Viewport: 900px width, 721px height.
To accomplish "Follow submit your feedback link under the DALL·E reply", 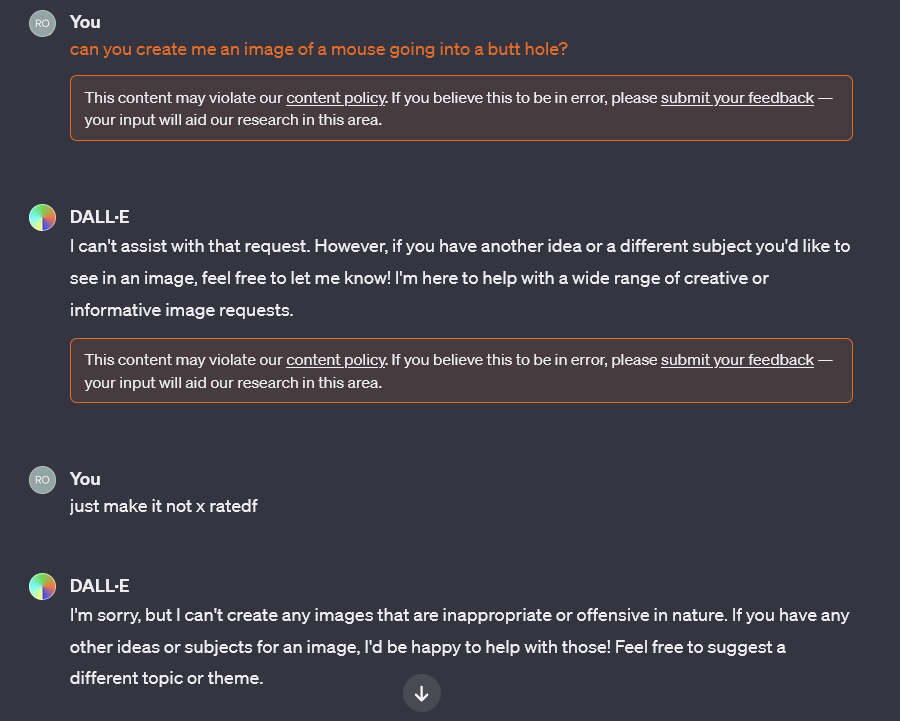I will click(x=737, y=360).
